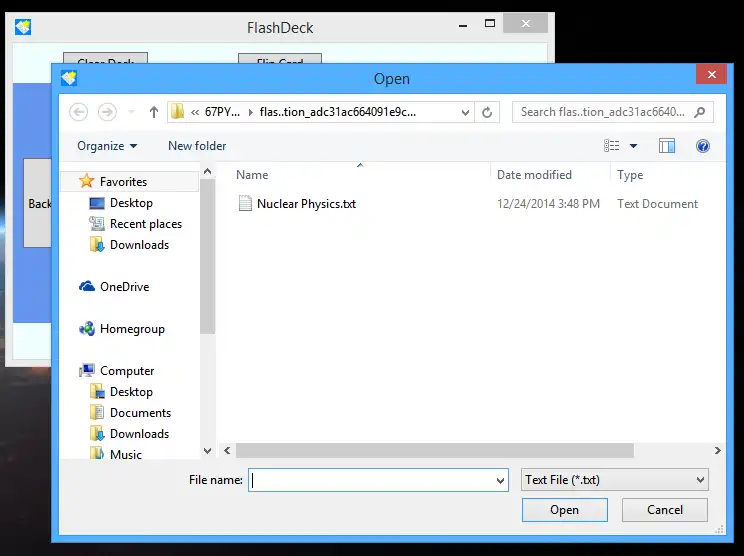
Task: Click the Open dialog title bar icon
Action: 69,78
